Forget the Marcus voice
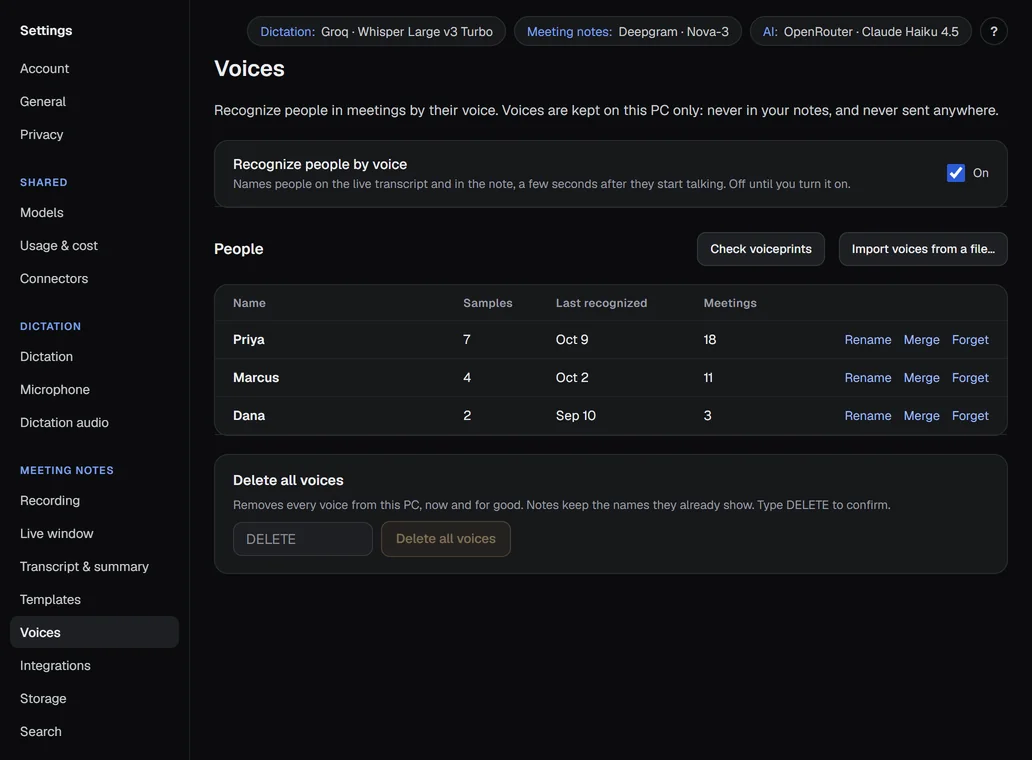The width and height of the screenshot is (1032, 760). pyautogui.click(x=970, y=378)
